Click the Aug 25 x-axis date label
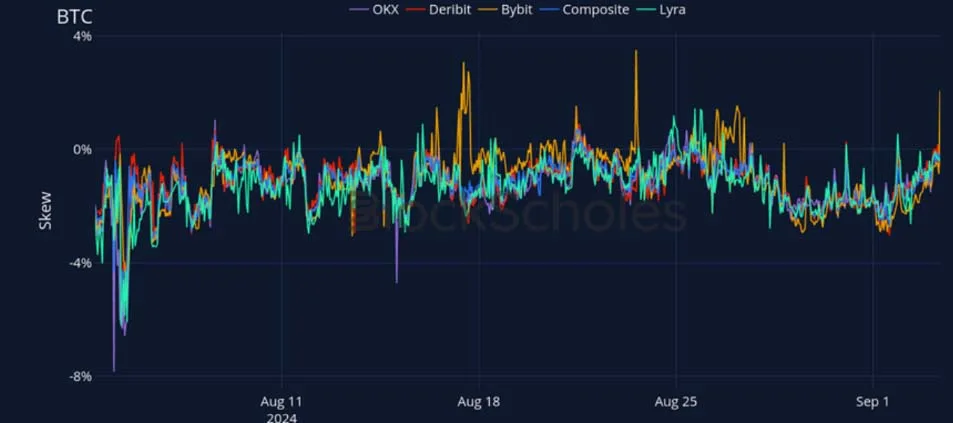The image size is (953, 423). click(676, 402)
